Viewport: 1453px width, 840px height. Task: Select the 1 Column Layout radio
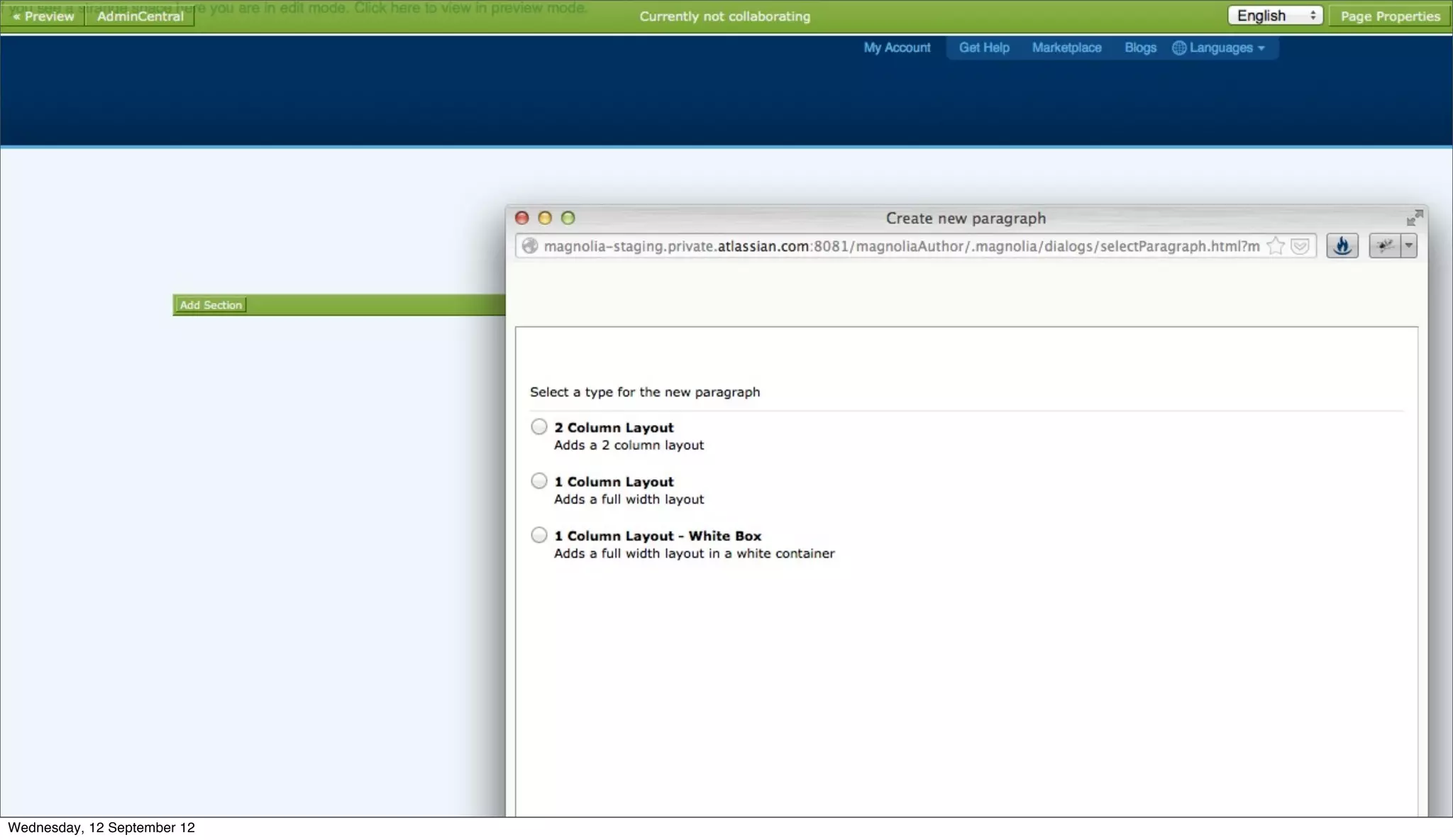click(539, 481)
